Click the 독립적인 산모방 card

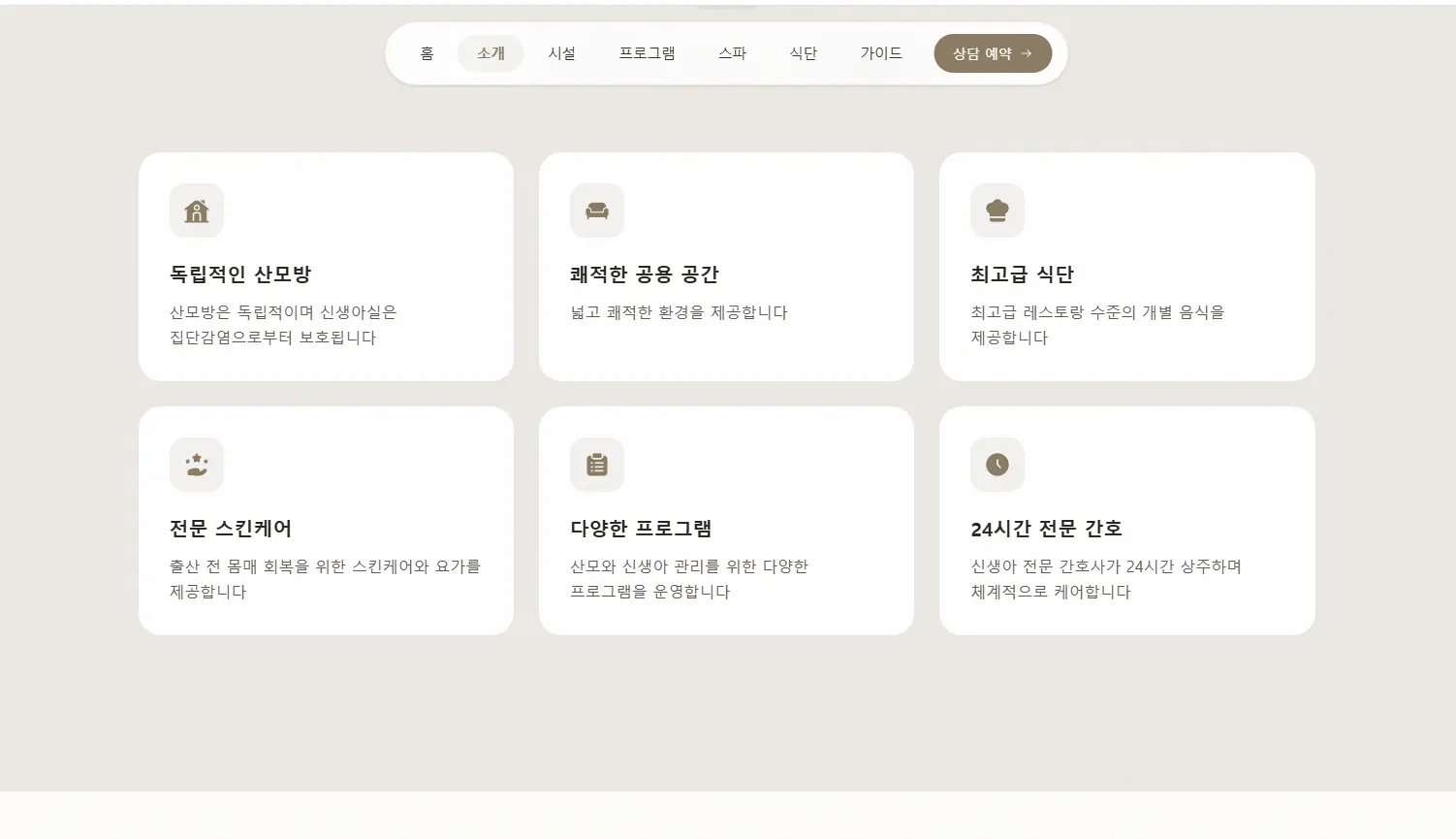(x=327, y=266)
